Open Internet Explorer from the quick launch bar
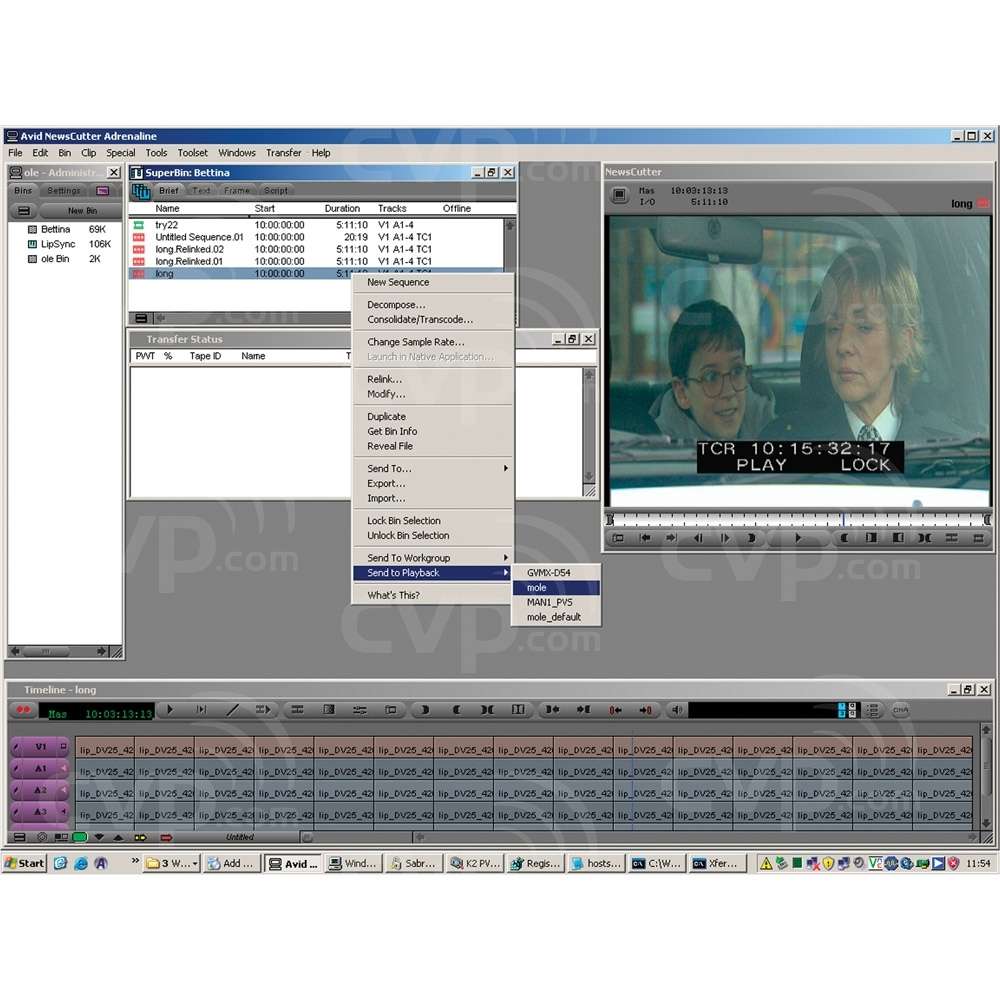The image size is (1000, 1000). coord(81,863)
